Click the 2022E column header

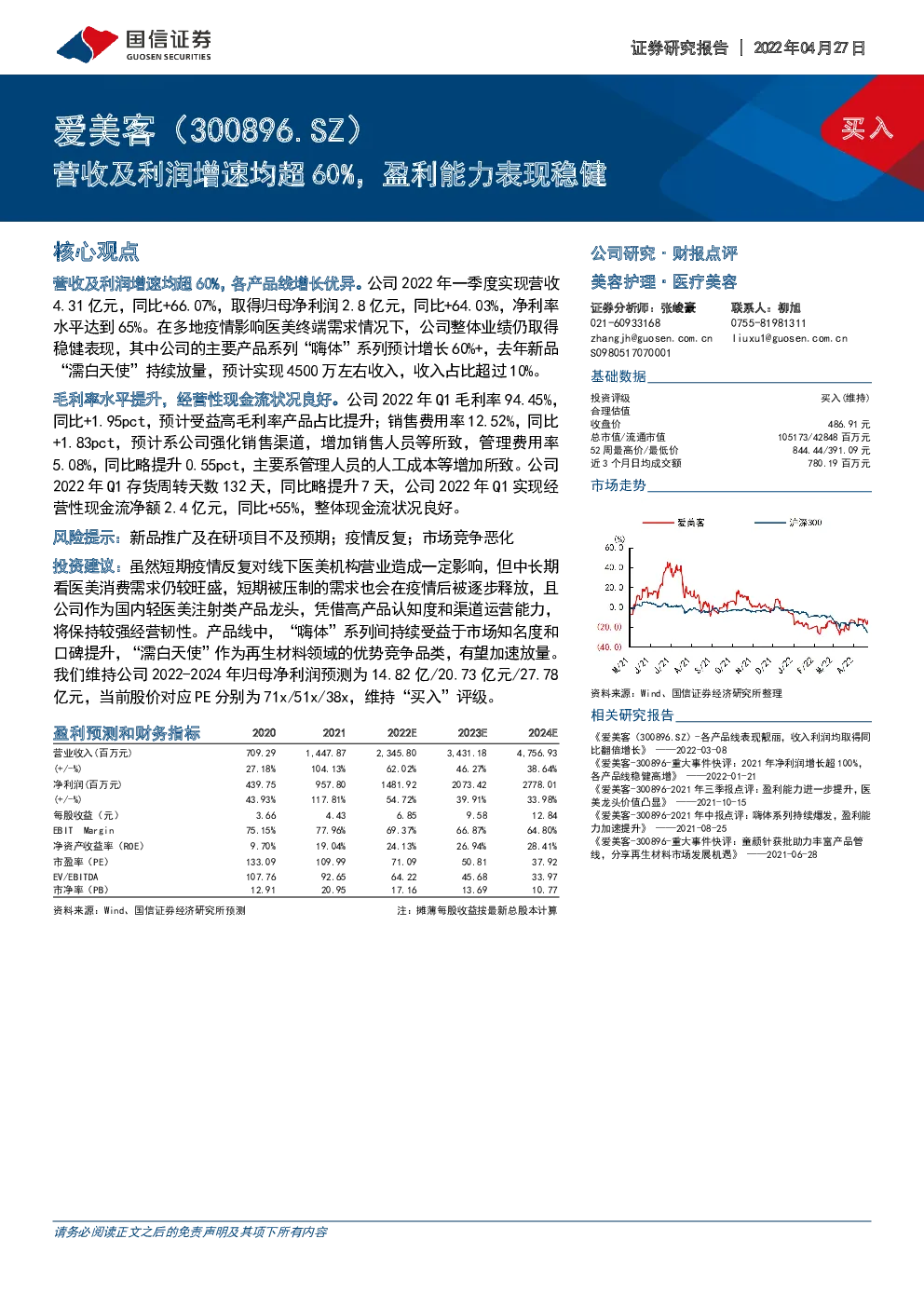point(401,733)
